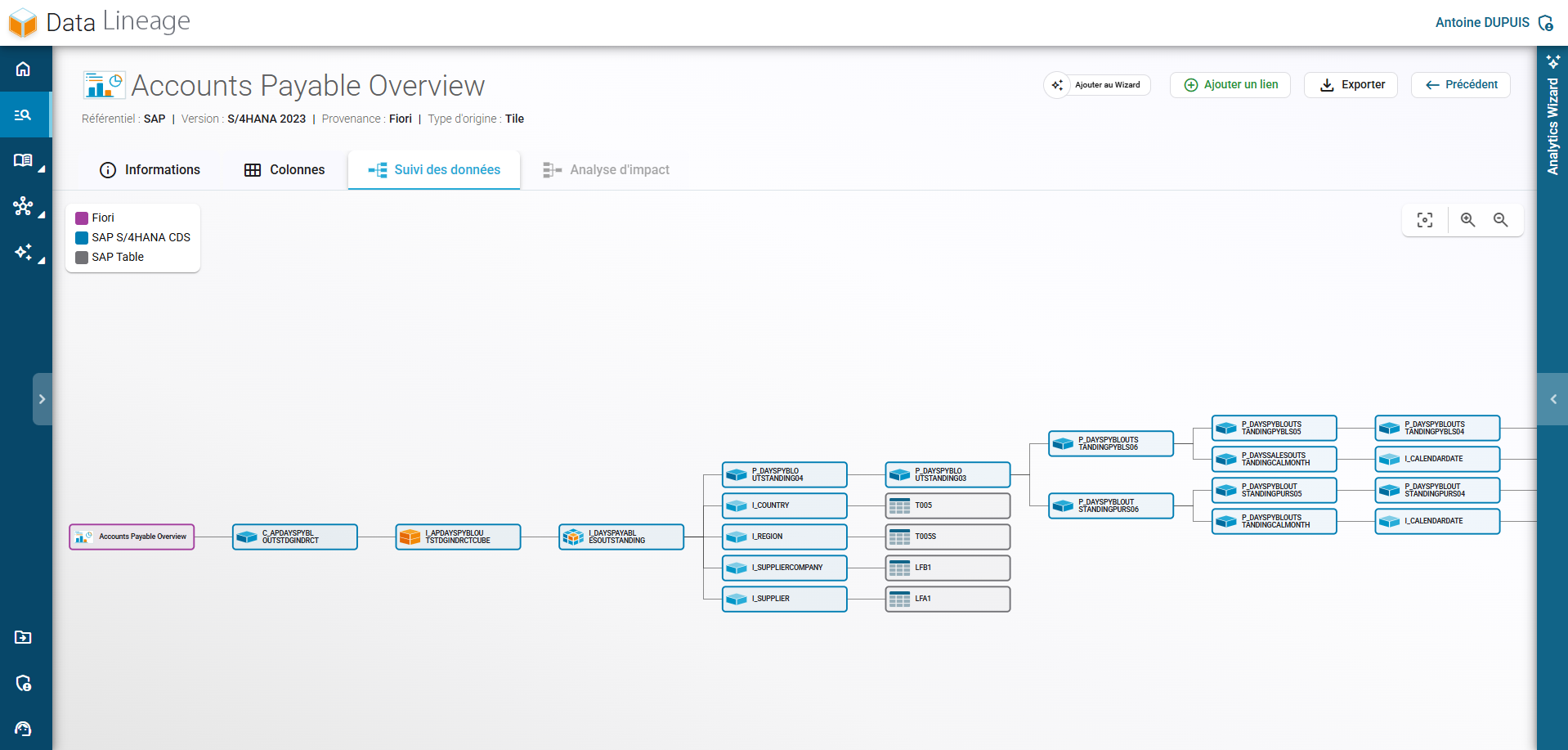
Task: Select the LFA1 table node in the diagram
Action: pos(947,599)
